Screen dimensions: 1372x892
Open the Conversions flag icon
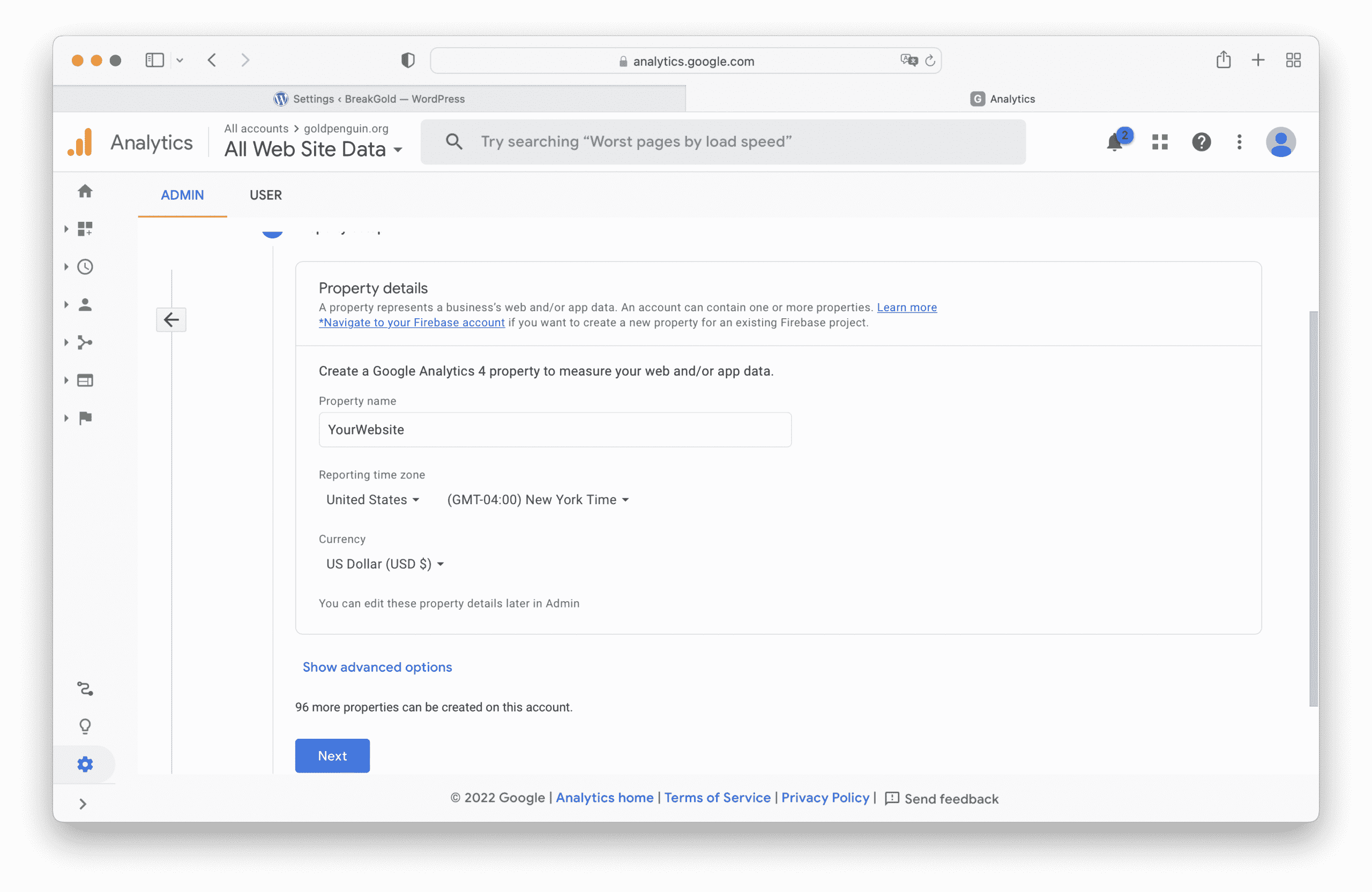point(85,418)
